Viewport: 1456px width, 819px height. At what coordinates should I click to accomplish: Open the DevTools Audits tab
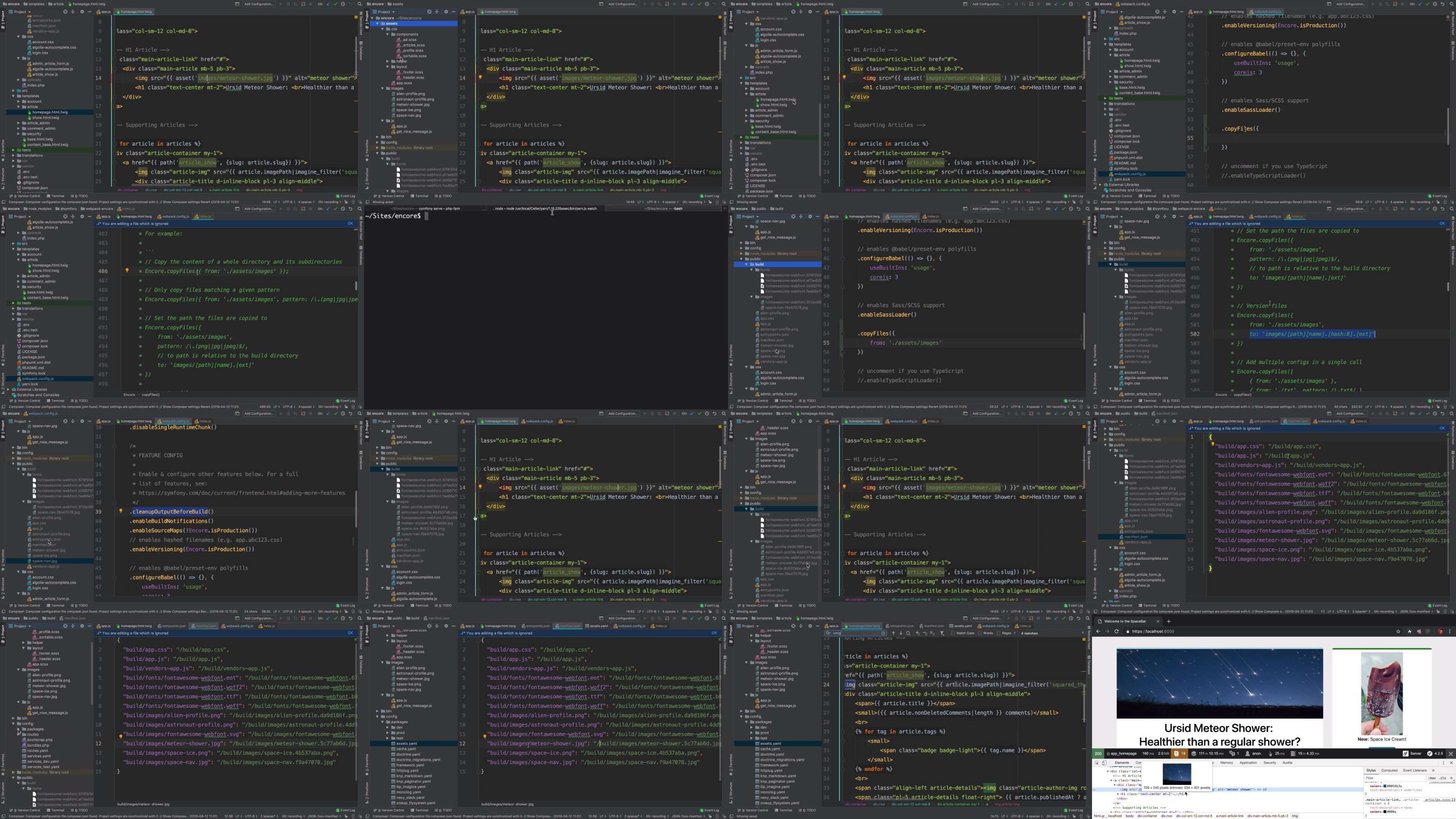[1287, 763]
